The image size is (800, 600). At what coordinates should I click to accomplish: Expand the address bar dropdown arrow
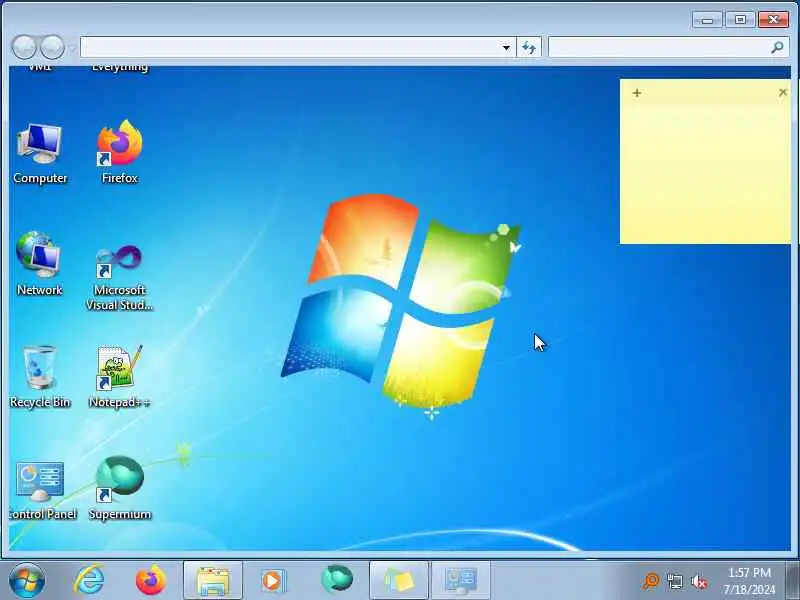tap(506, 48)
